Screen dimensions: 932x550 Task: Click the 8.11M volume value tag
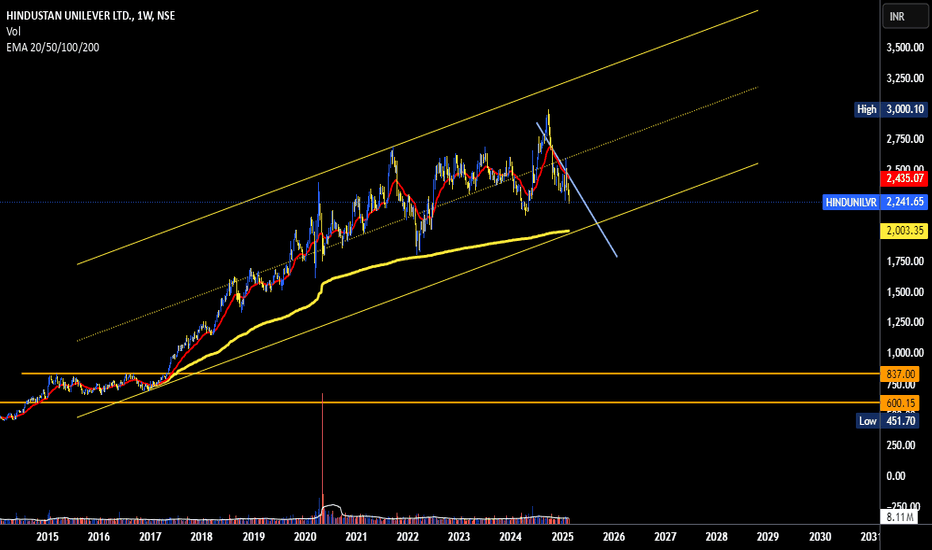pos(899,517)
